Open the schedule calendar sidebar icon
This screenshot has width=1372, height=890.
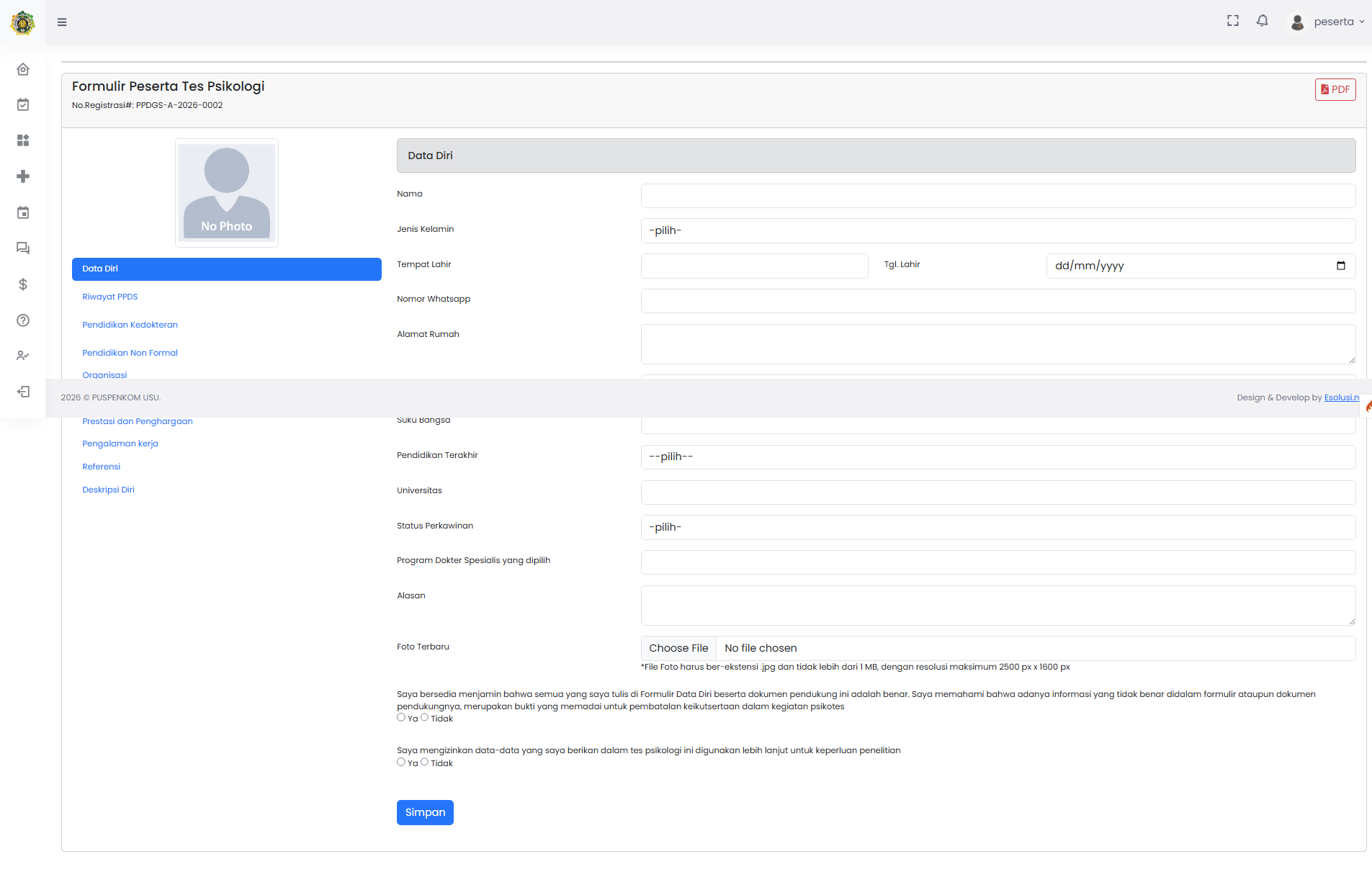pos(23,212)
